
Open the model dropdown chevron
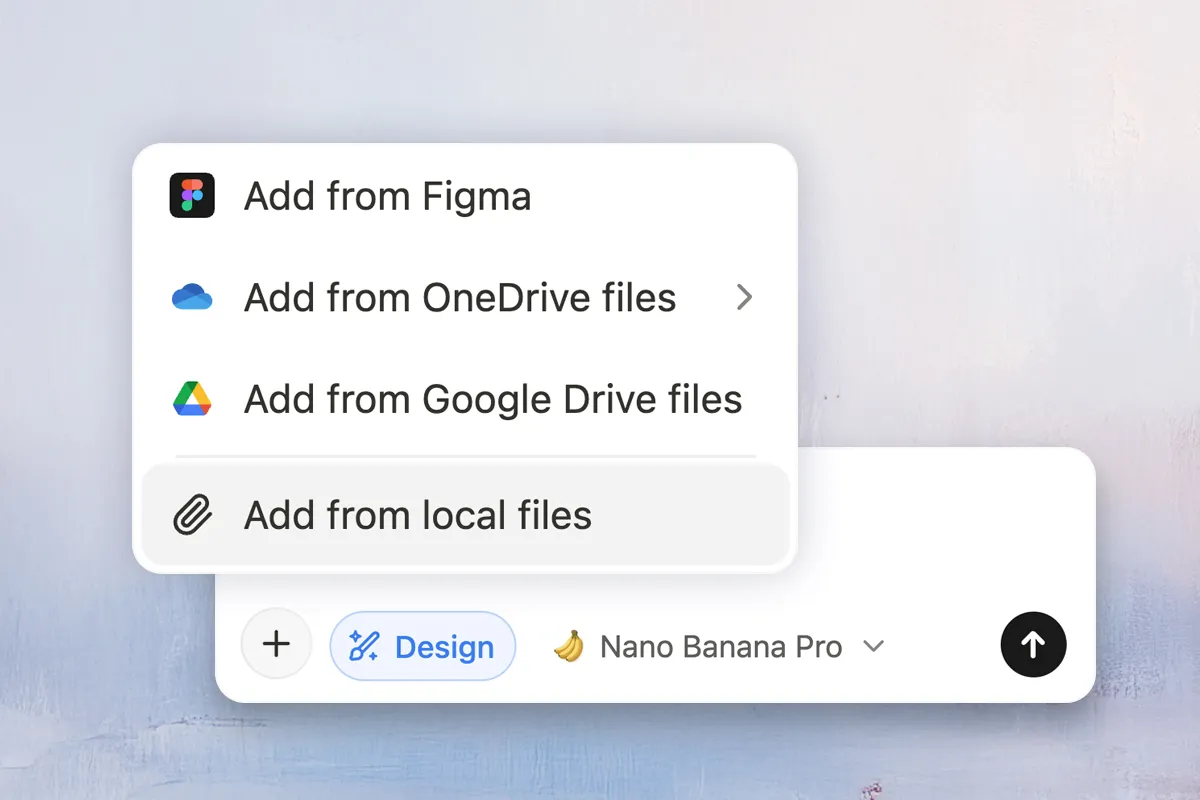coord(873,647)
